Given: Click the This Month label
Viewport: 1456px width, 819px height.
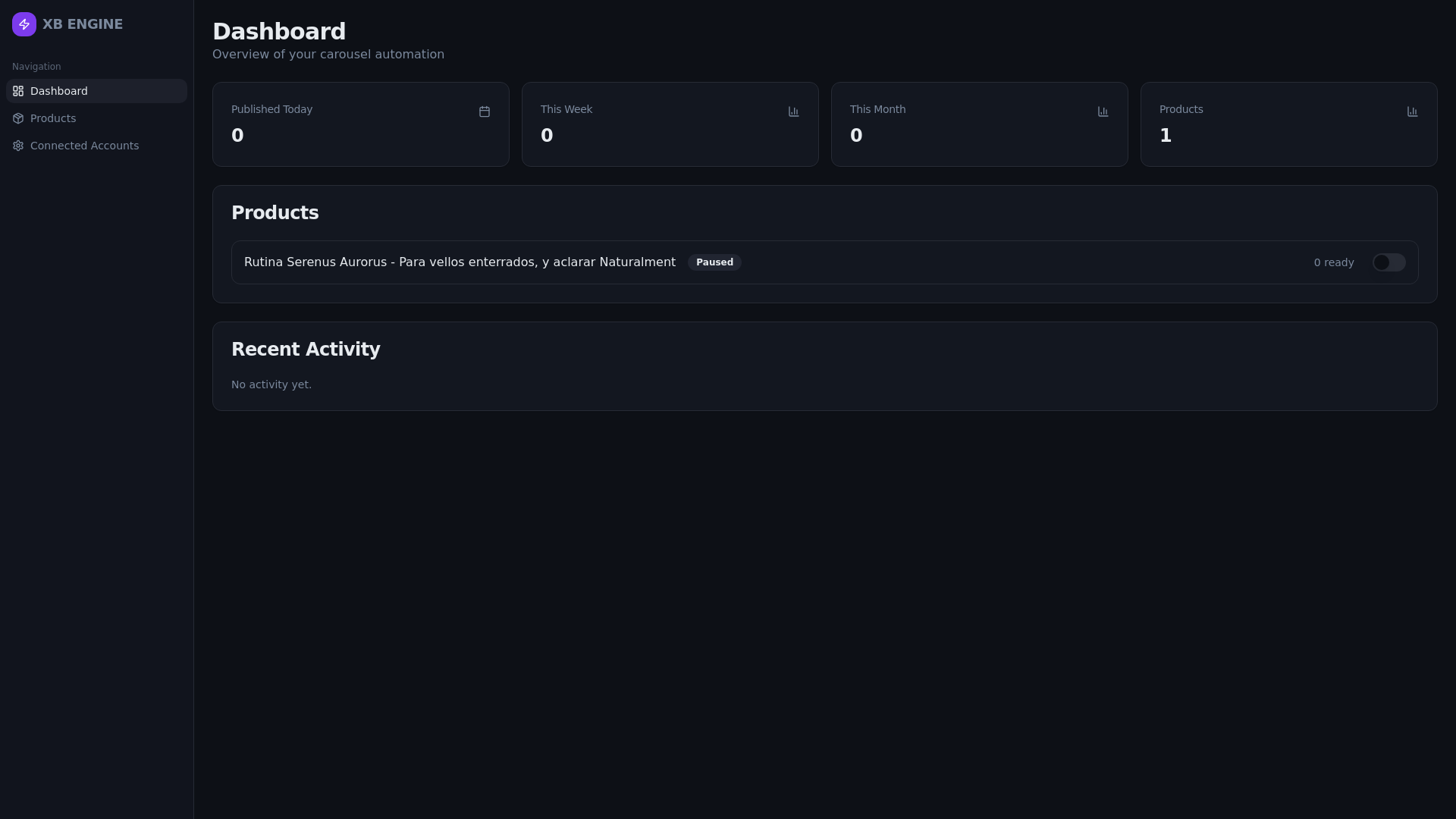Looking at the screenshot, I should tap(877, 109).
